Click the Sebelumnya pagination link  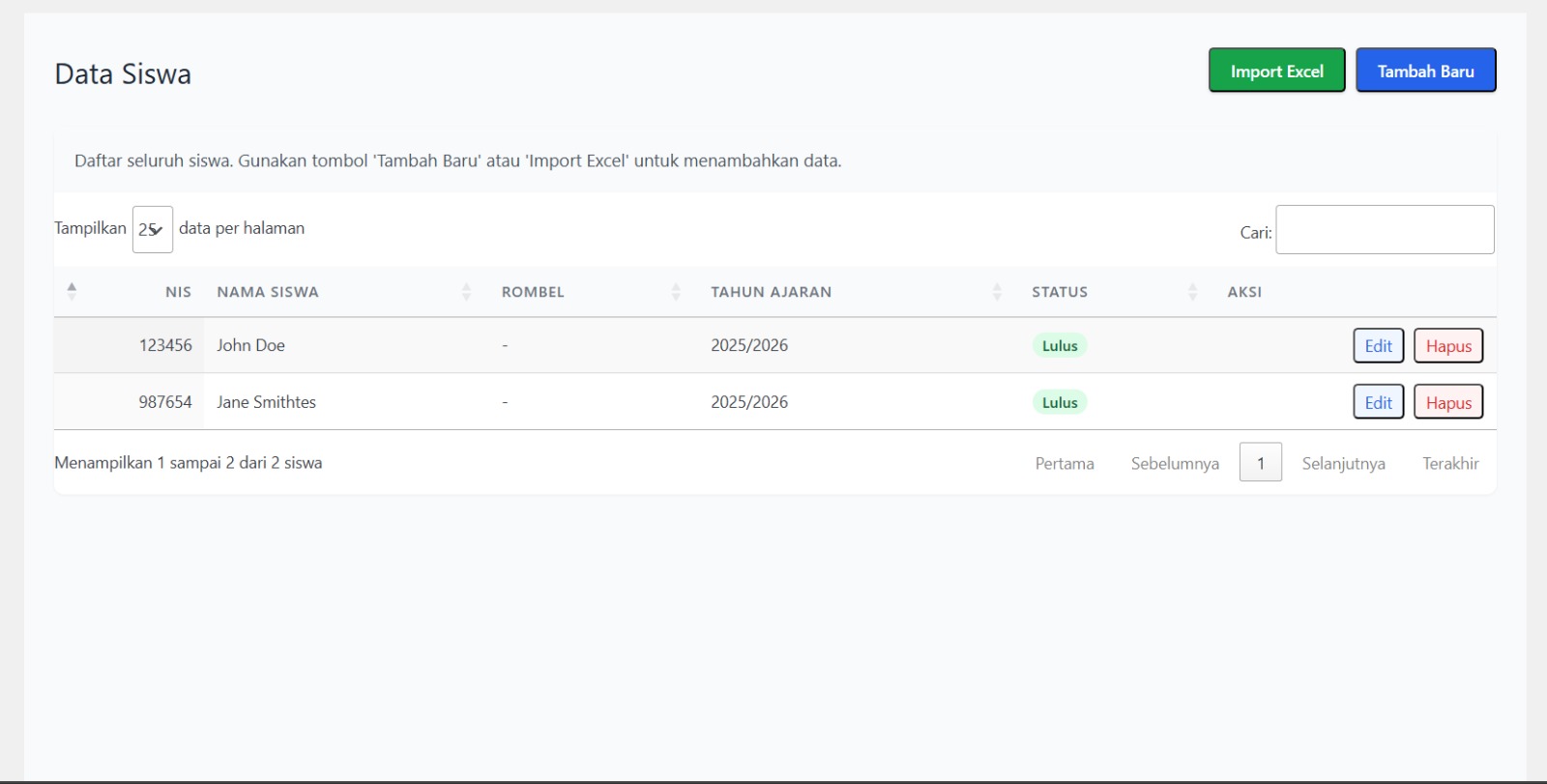pos(1175,463)
